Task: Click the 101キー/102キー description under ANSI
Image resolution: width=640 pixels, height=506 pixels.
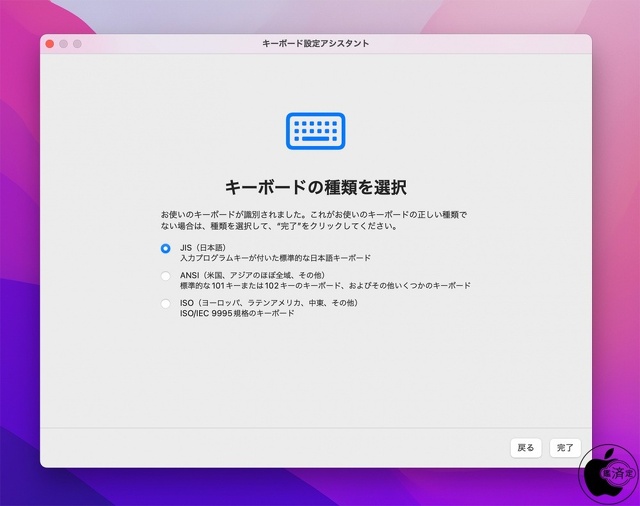Action: [324, 286]
